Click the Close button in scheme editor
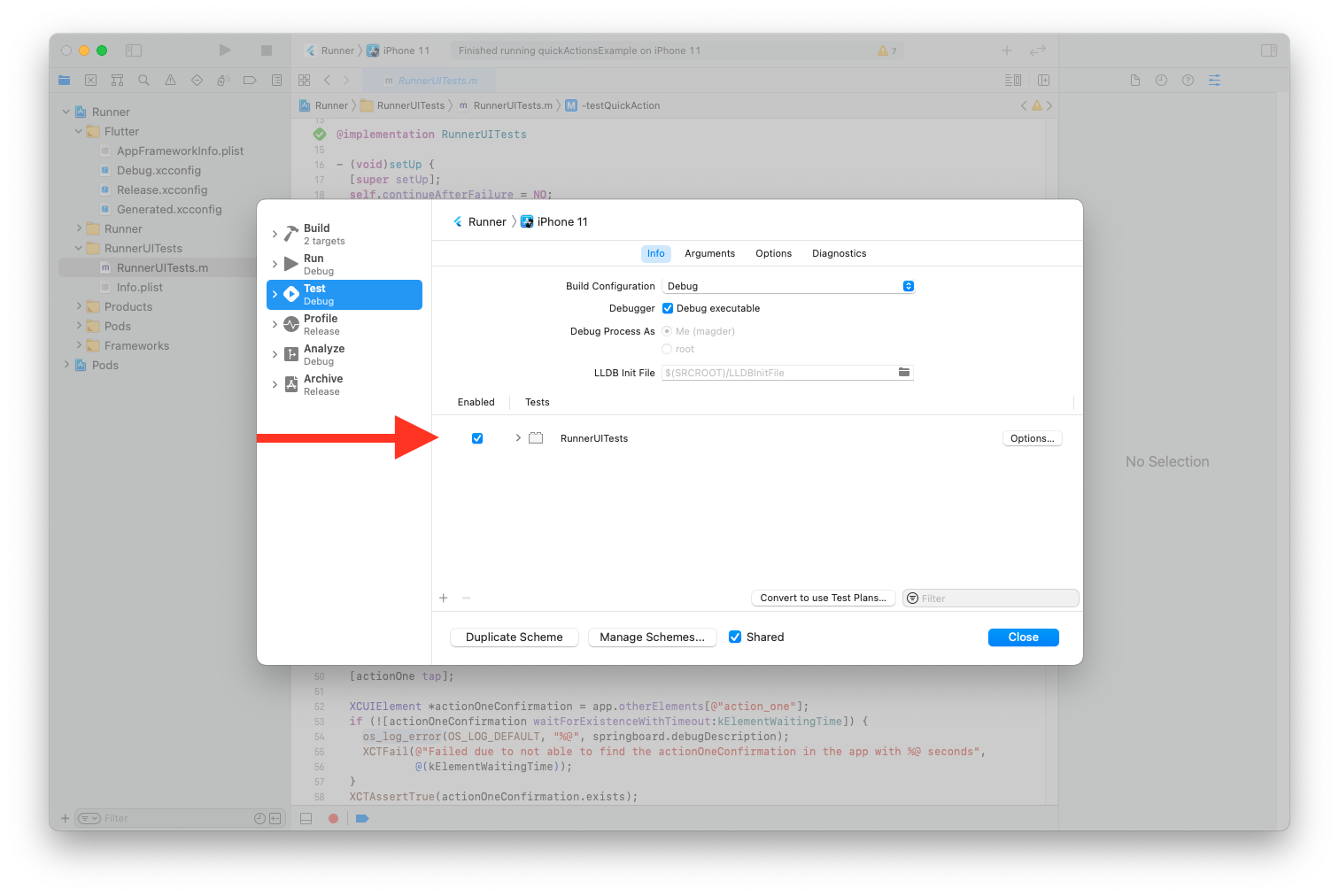The width and height of the screenshot is (1339, 896). pos(1023,637)
